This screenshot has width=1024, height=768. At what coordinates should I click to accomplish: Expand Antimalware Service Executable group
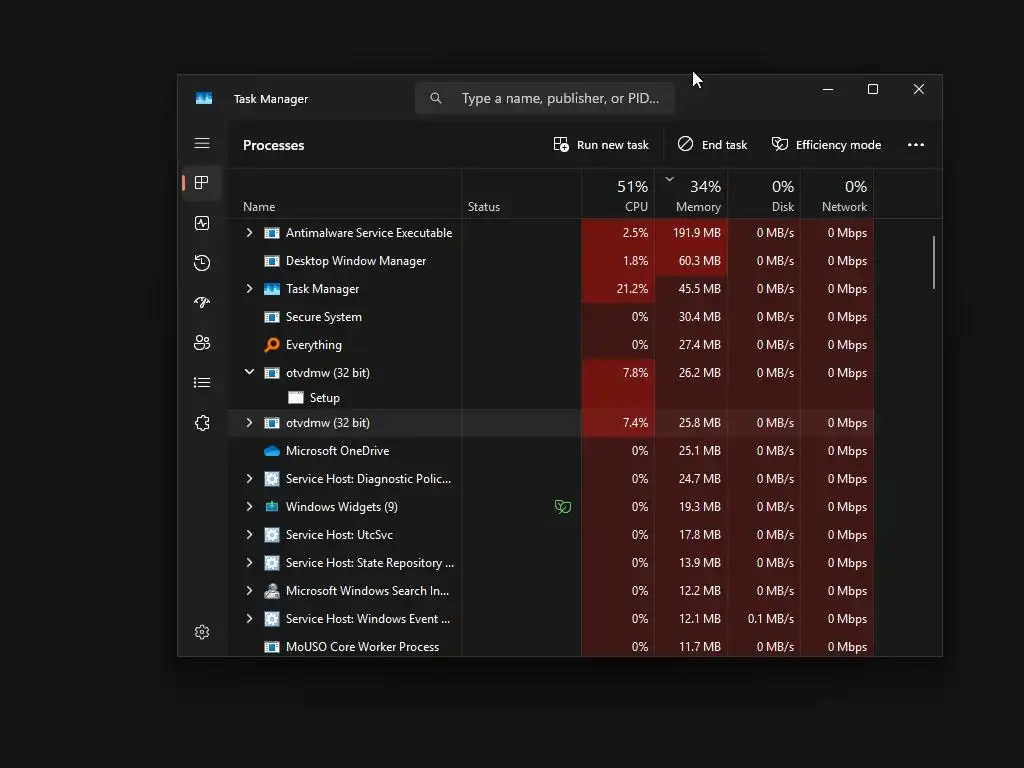click(249, 232)
